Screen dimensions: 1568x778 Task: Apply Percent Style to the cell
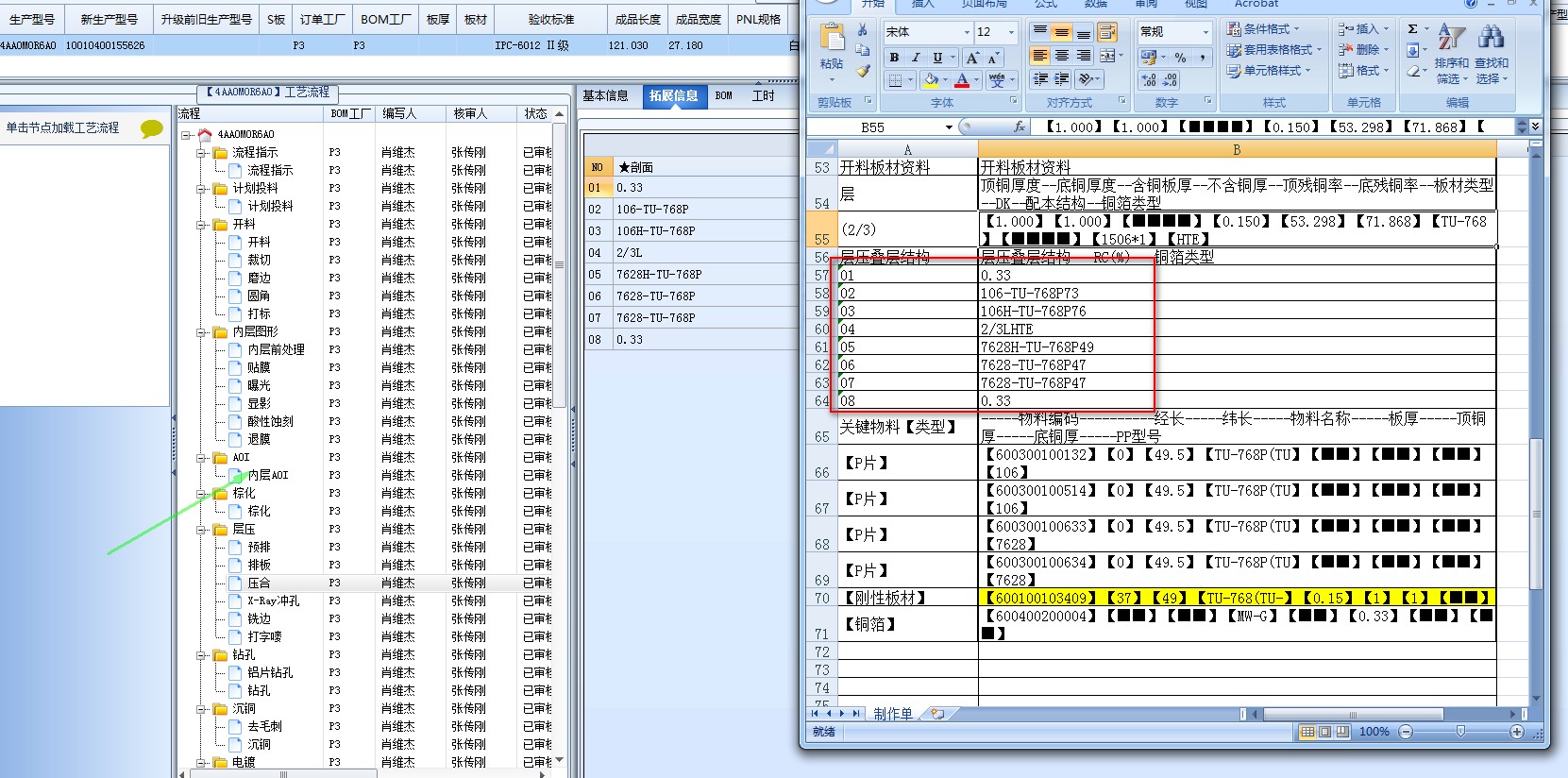tap(1180, 58)
